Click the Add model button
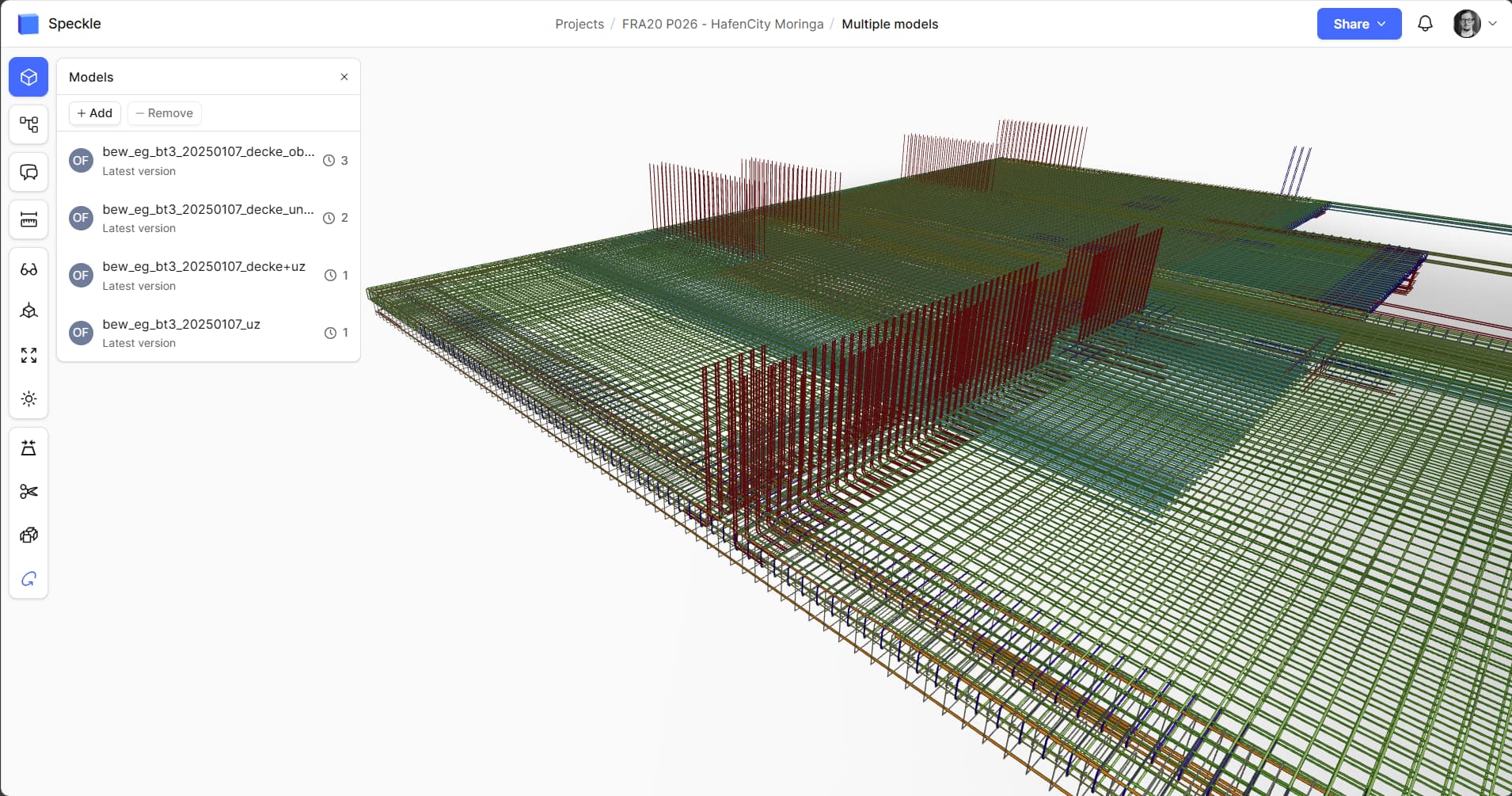 click(x=95, y=113)
